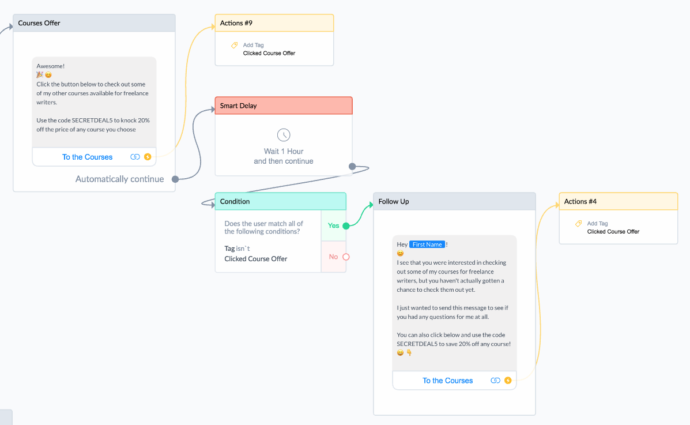Click Clicked Course Offer in Condition node
Image resolution: width=690 pixels, height=425 pixels.
tap(256, 259)
